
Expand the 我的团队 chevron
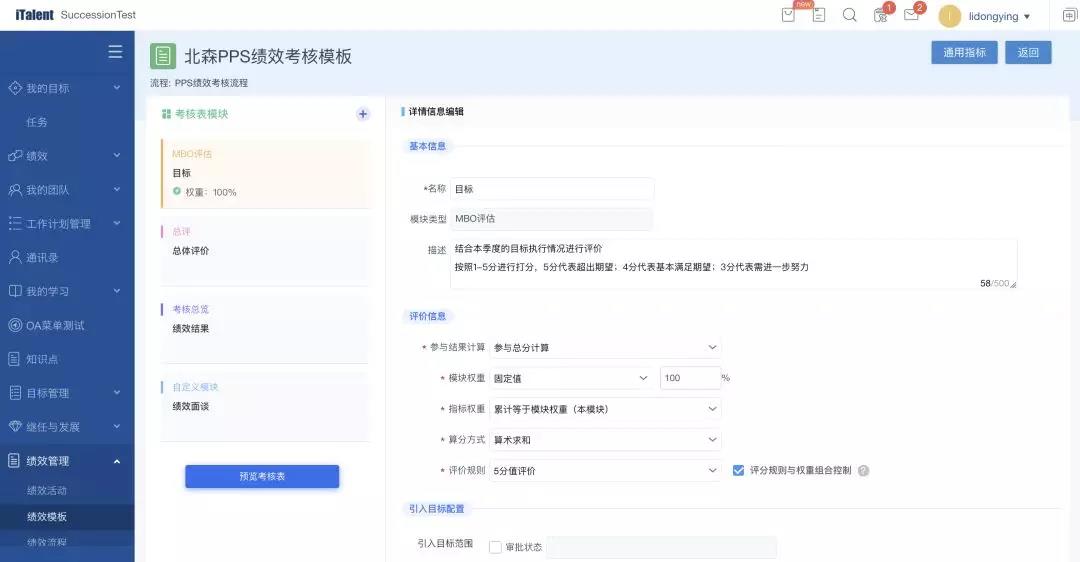pyautogui.click(x=116, y=189)
